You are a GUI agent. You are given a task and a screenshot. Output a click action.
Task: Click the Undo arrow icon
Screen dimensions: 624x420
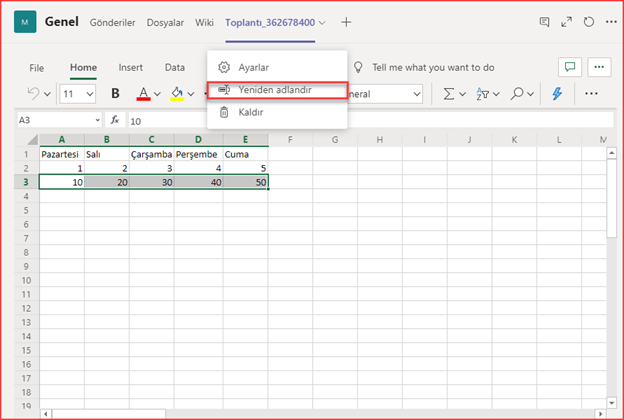click(33, 94)
